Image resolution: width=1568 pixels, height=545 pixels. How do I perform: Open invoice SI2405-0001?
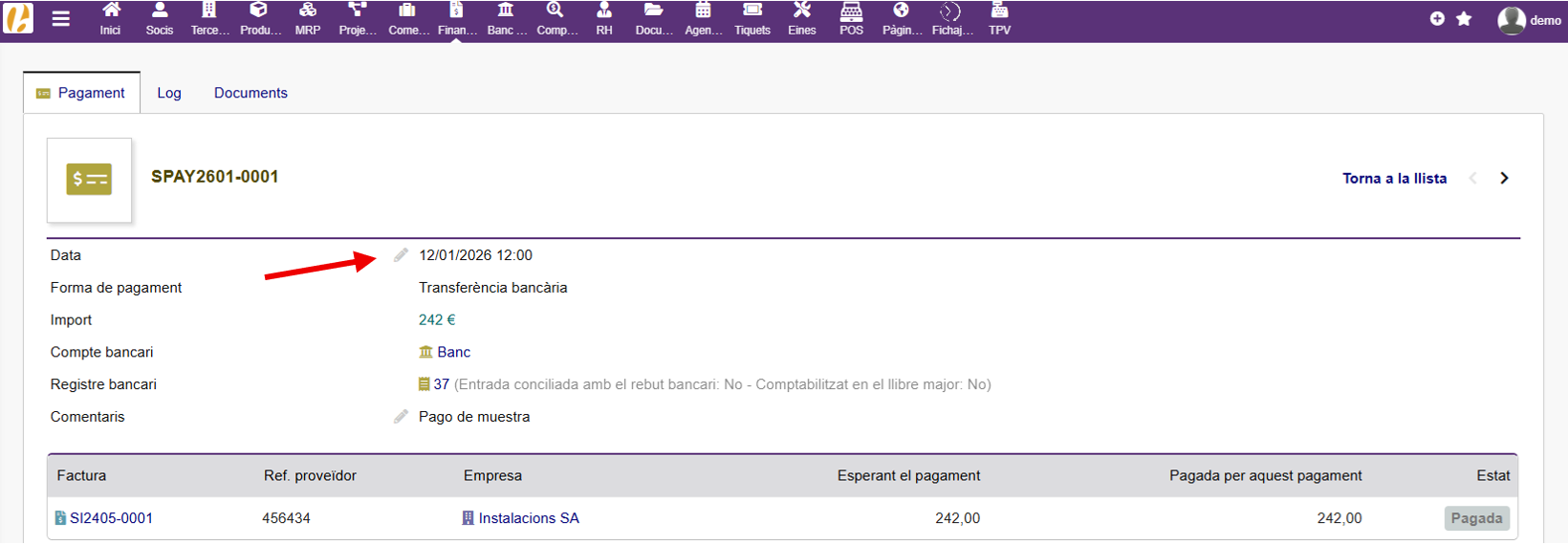coord(111,518)
